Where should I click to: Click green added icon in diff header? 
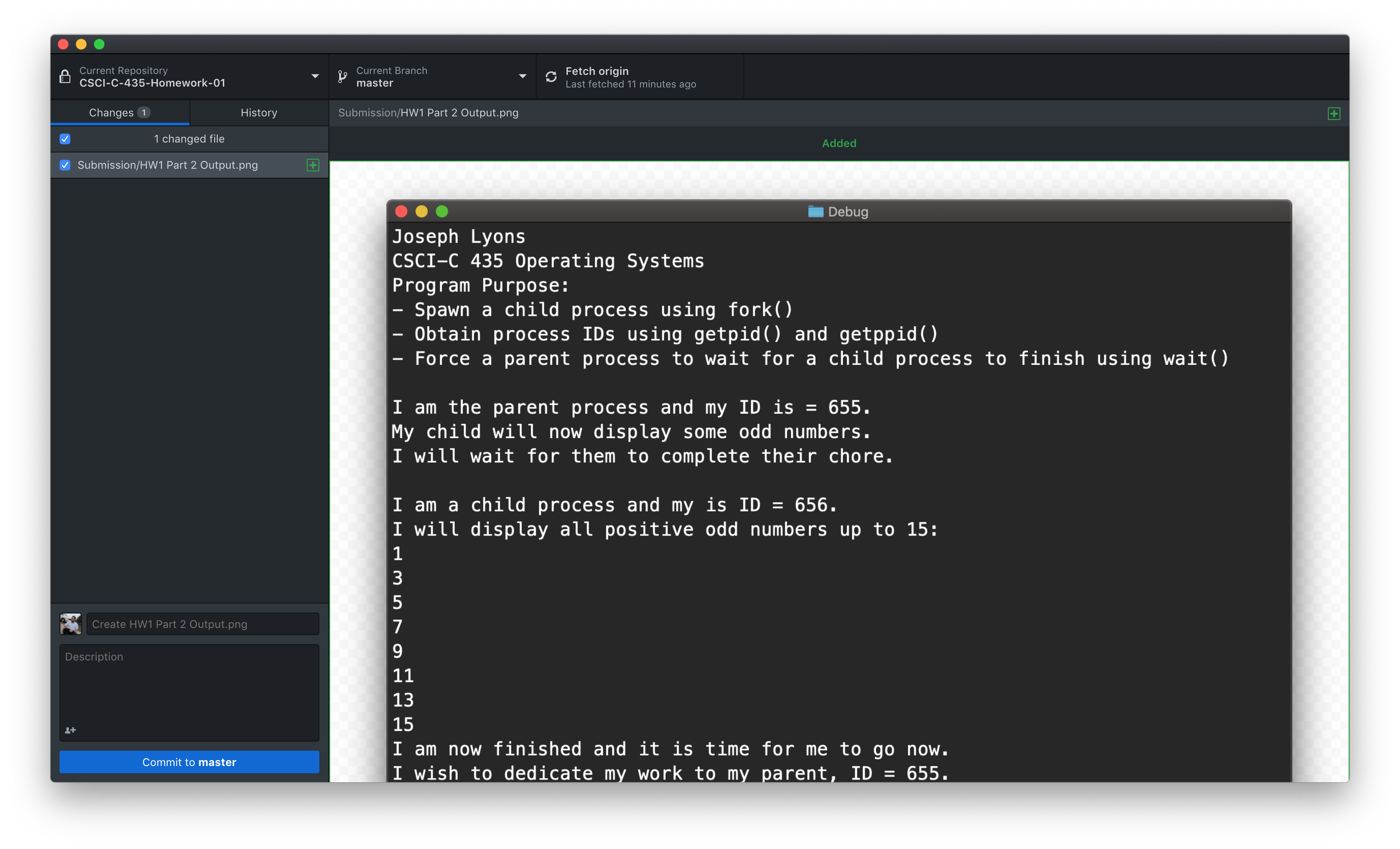pyautogui.click(x=1334, y=113)
